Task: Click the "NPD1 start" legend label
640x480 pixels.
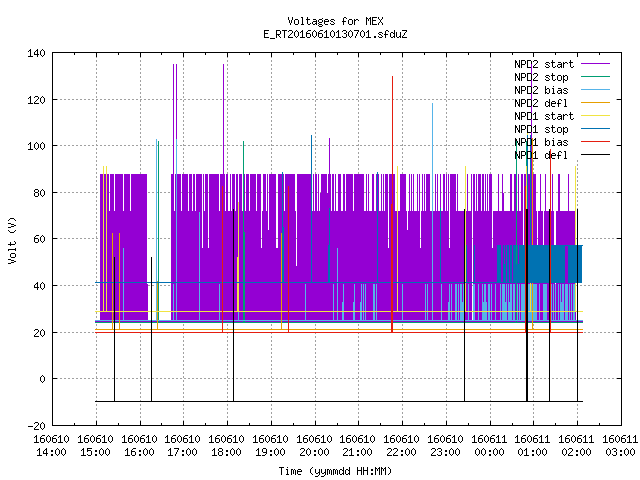Action: (x=544, y=116)
